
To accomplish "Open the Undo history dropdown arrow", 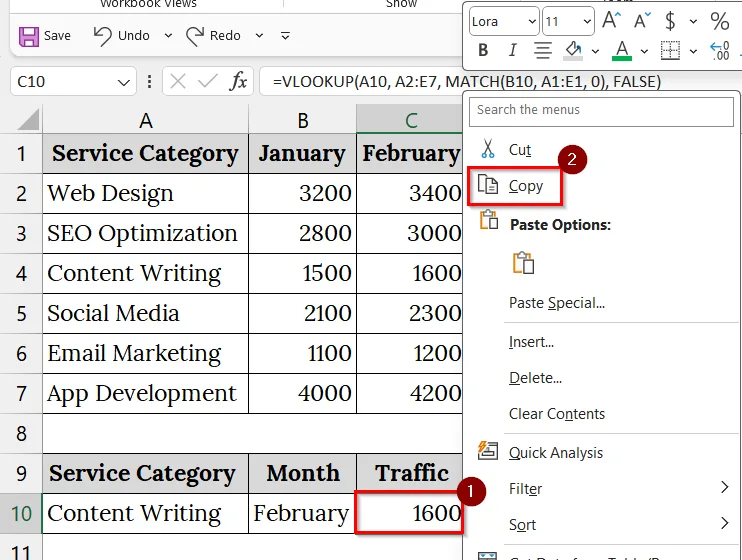I will (168, 36).
